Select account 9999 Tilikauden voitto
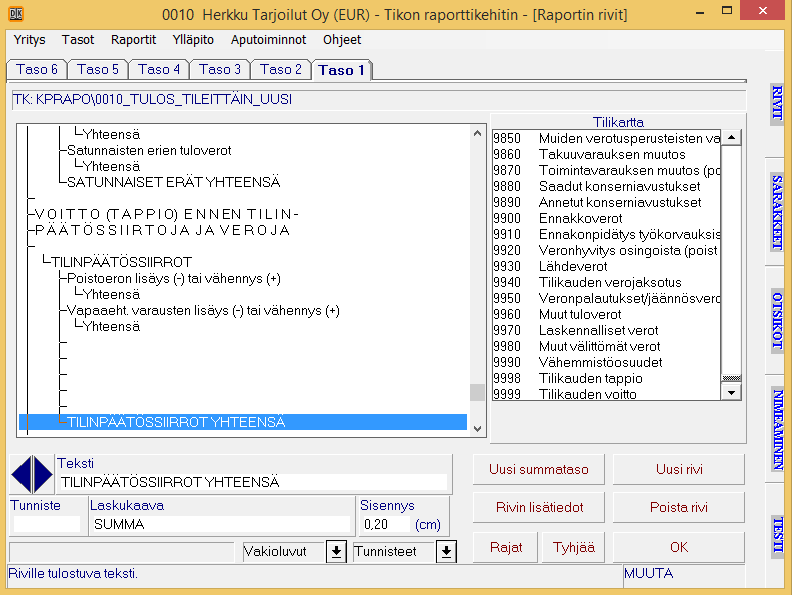 point(606,394)
